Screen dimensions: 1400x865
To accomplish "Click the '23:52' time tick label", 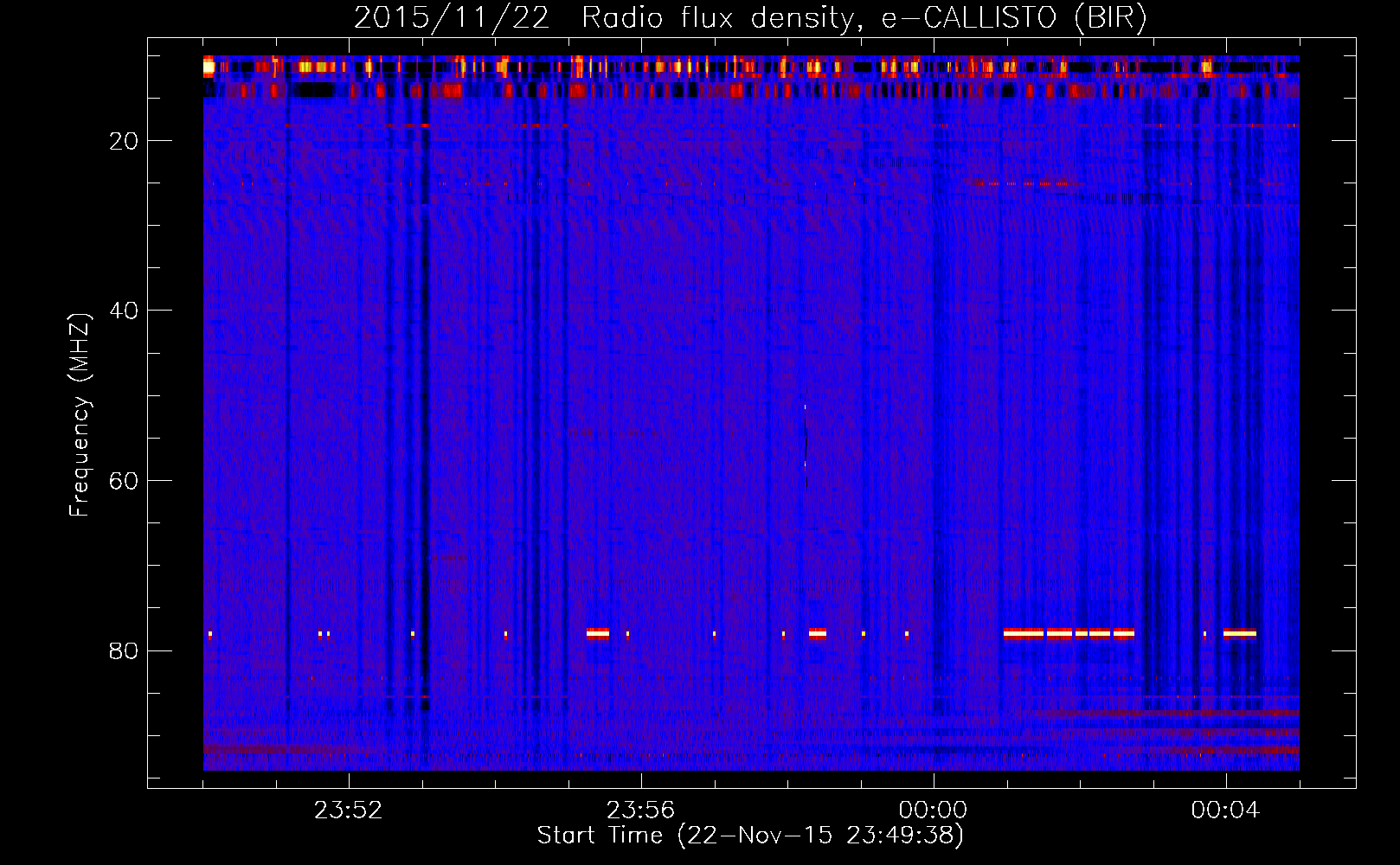I will coord(348,811).
